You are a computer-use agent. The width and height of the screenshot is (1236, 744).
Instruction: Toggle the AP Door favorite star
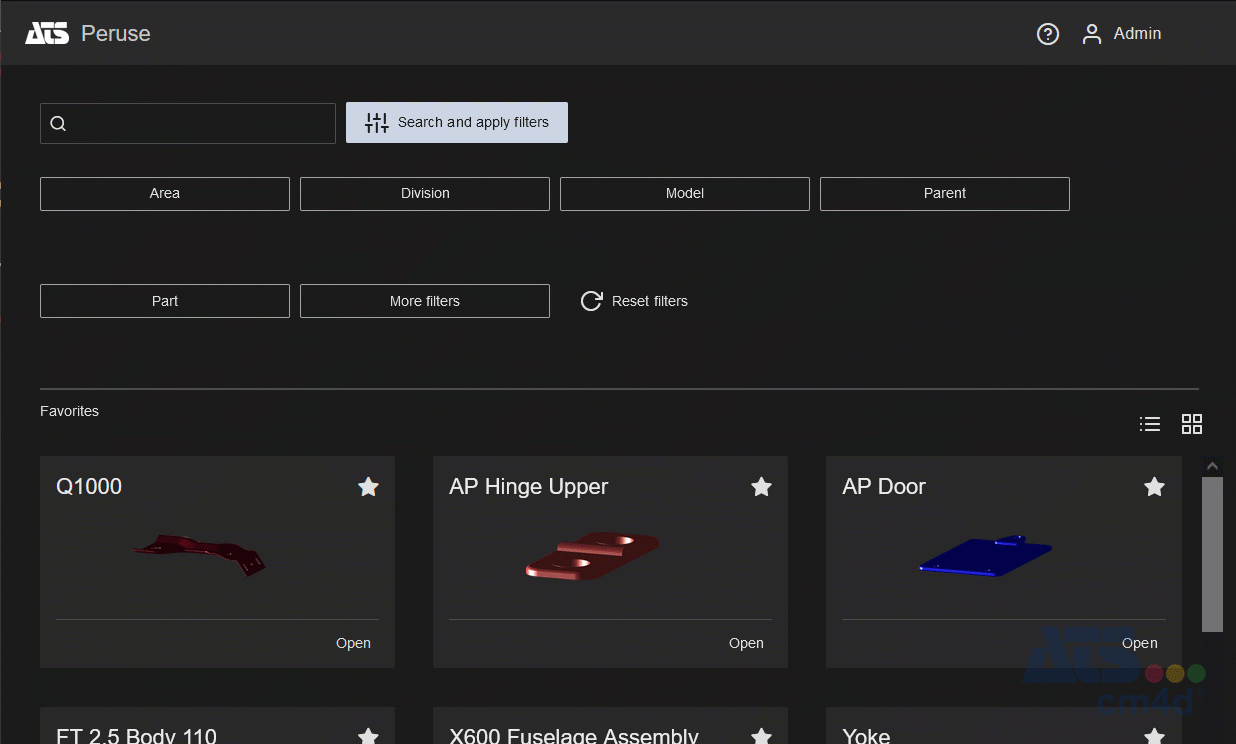pos(1154,487)
